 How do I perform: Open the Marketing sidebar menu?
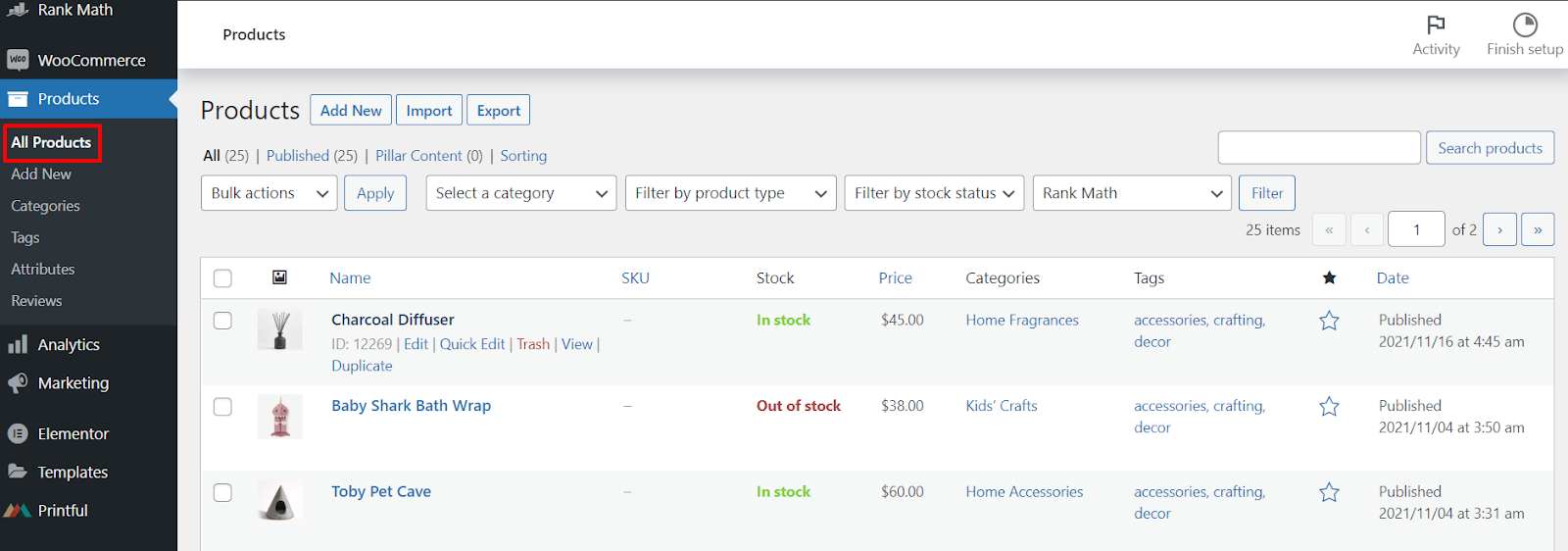pos(73,383)
